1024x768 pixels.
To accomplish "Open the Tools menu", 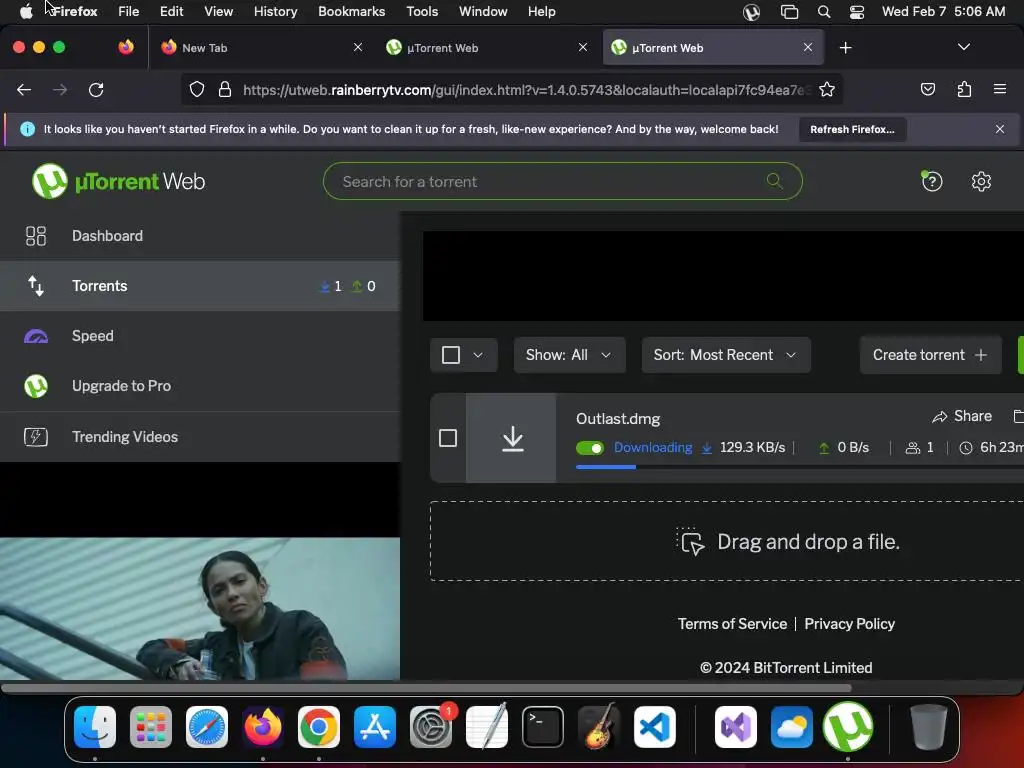I will point(422,12).
